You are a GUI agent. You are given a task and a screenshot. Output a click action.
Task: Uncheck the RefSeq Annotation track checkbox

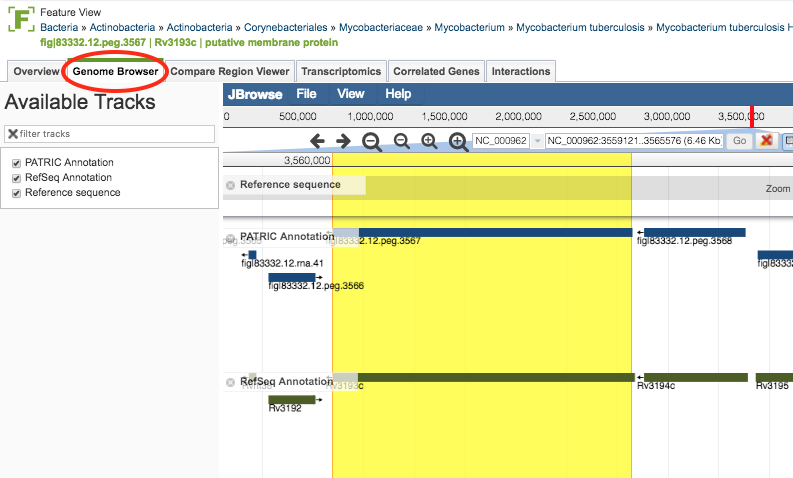[16, 178]
